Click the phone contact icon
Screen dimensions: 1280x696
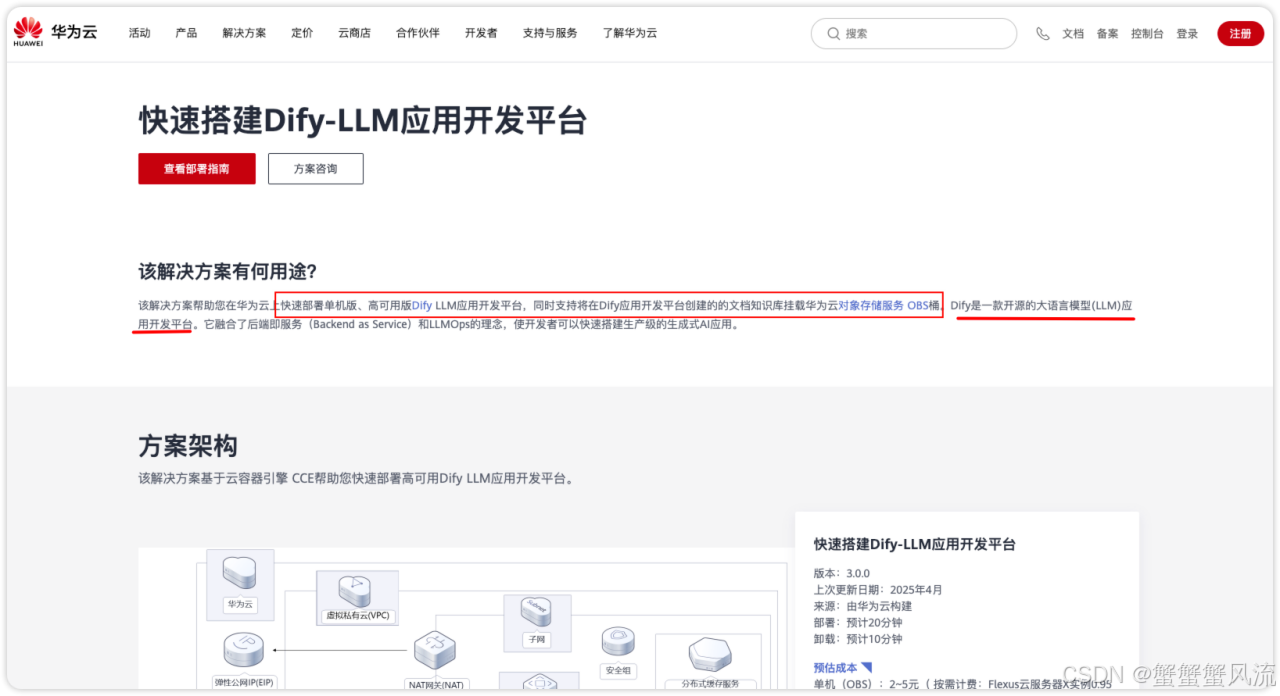coord(1043,33)
